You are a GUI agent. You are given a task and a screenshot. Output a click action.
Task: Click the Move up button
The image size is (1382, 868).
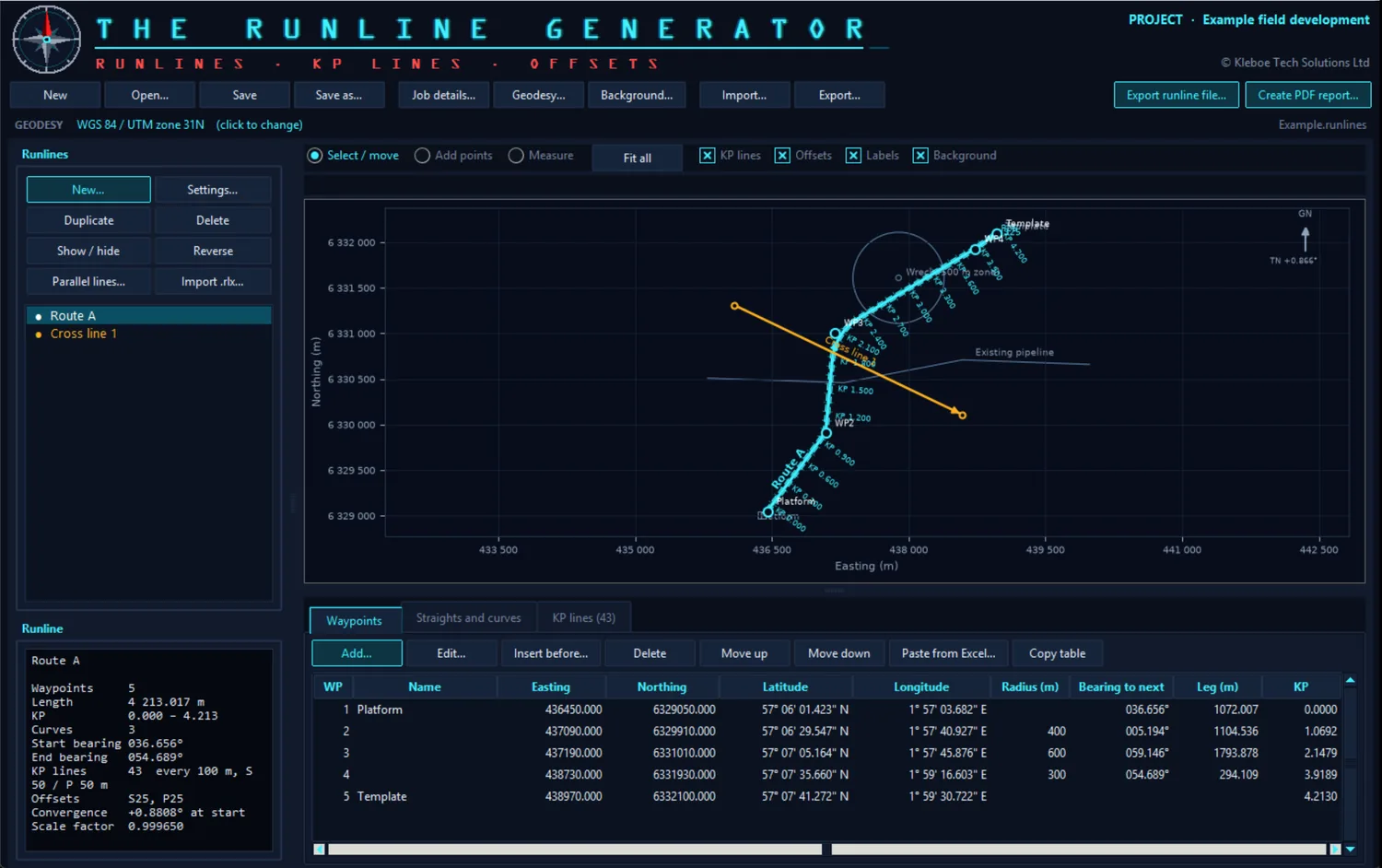744,653
